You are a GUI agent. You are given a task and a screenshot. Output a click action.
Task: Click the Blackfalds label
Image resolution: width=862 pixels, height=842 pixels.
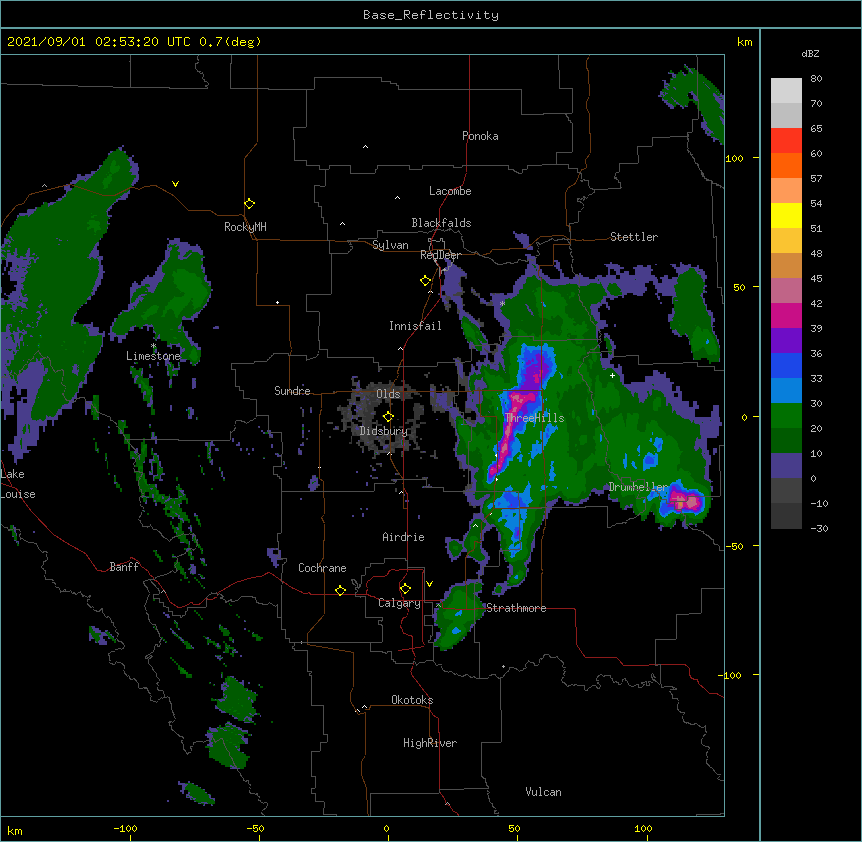click(441, 223)
